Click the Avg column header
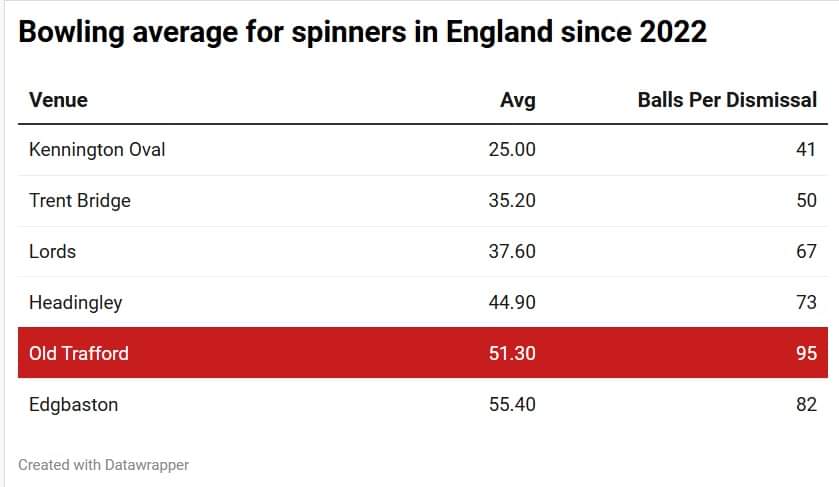839x487 pixels. tap(517, 100)
